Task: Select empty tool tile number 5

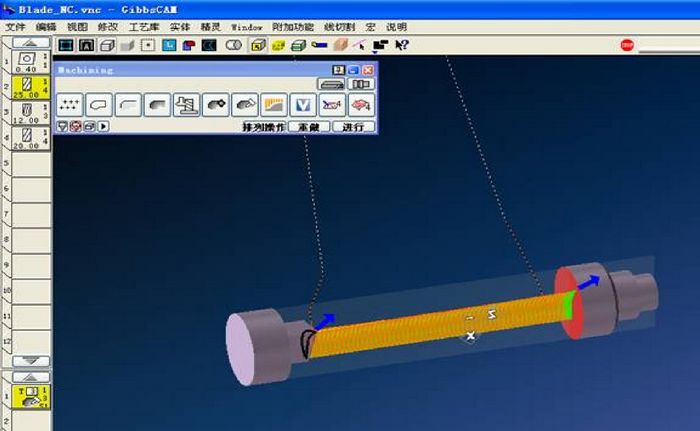Action: [30, 164]
